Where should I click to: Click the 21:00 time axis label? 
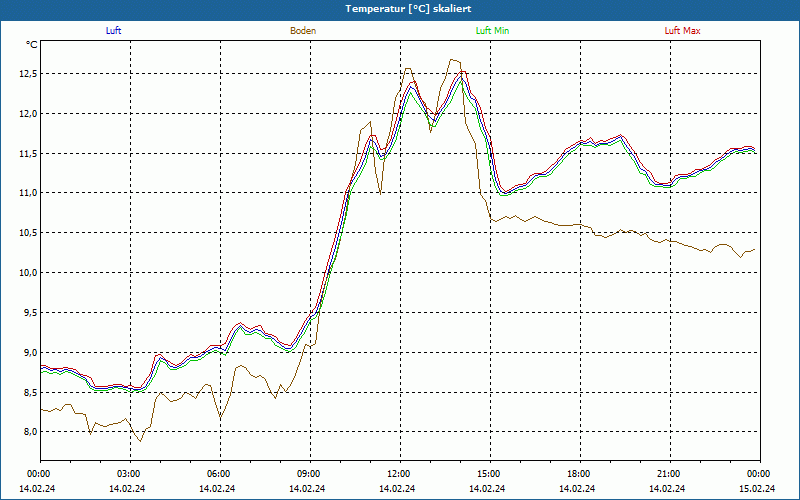pos(668,474)
